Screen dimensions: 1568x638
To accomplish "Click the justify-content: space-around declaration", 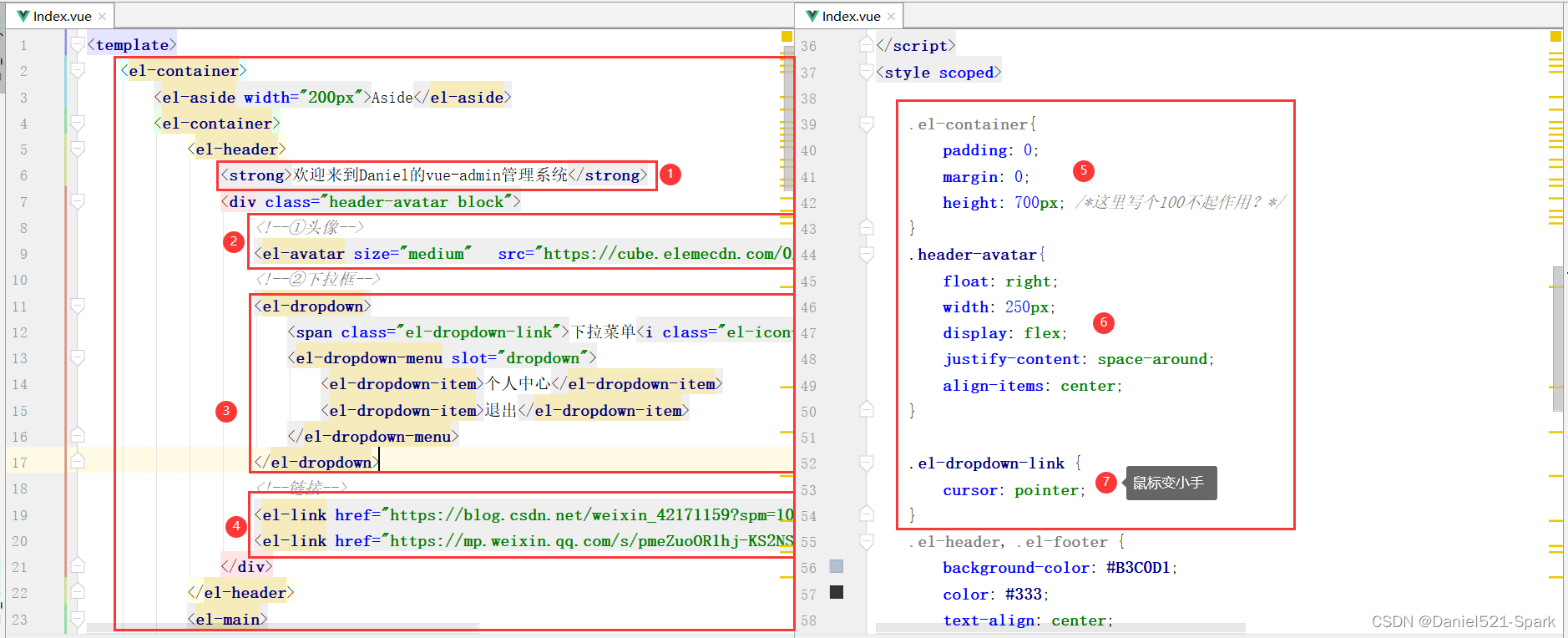I will (x=1079, y=359).
